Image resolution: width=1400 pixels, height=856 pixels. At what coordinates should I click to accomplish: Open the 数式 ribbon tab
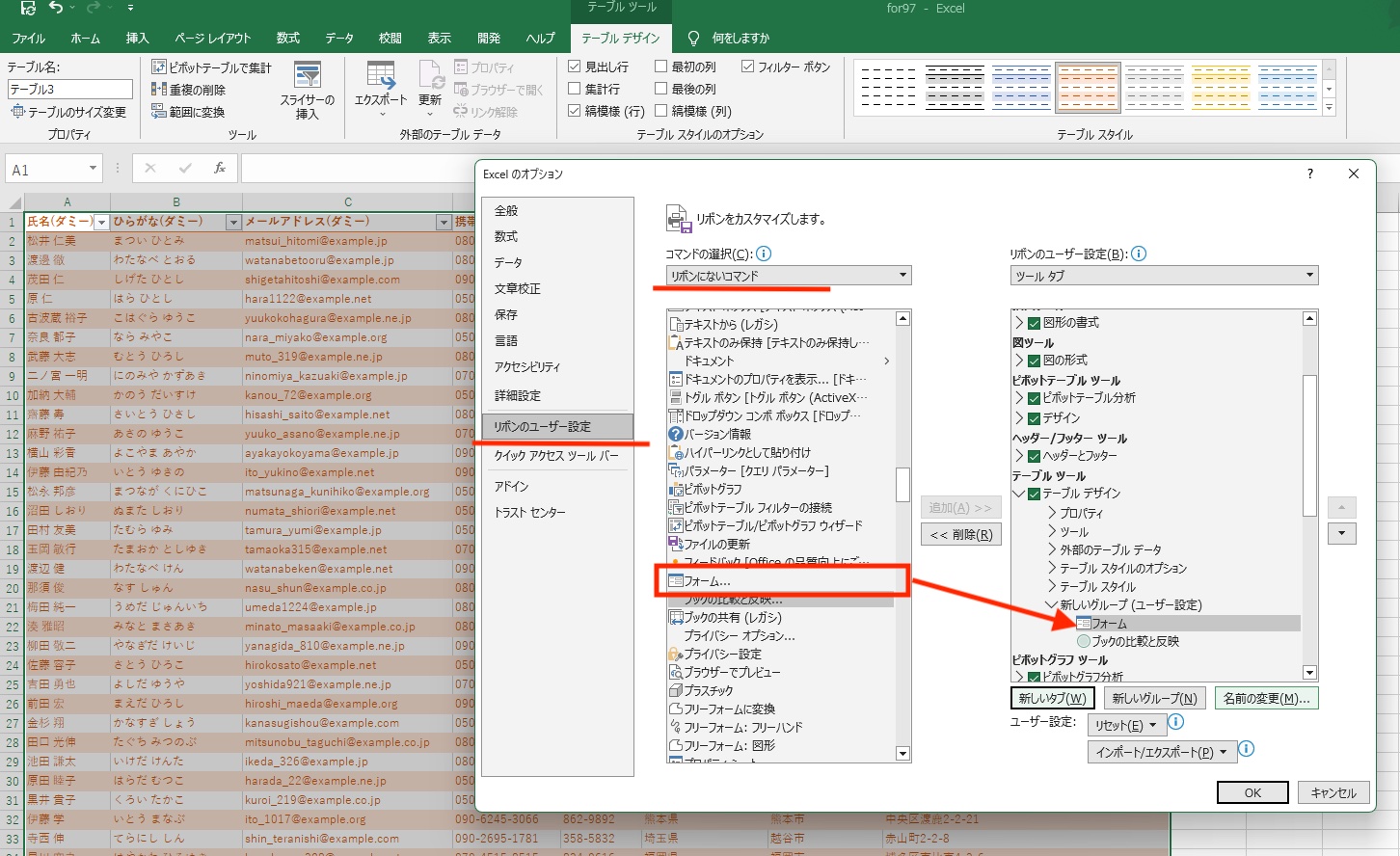(x=287, y=38)
